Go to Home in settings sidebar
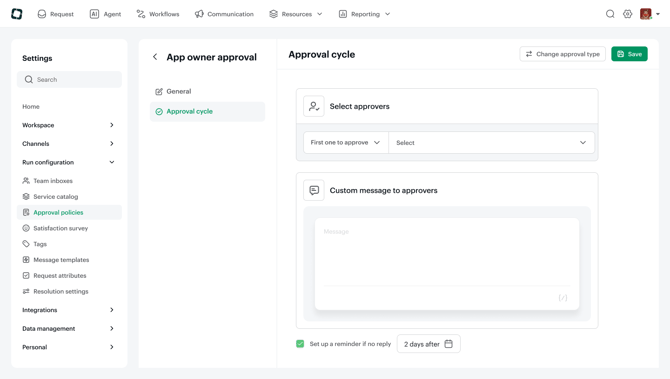670x379 pixels. (31, 106)
